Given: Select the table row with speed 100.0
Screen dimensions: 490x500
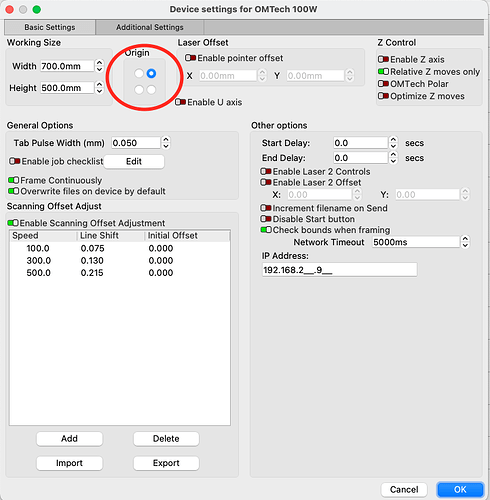Looking at the screenshot, I should click(x=120, y=248).
